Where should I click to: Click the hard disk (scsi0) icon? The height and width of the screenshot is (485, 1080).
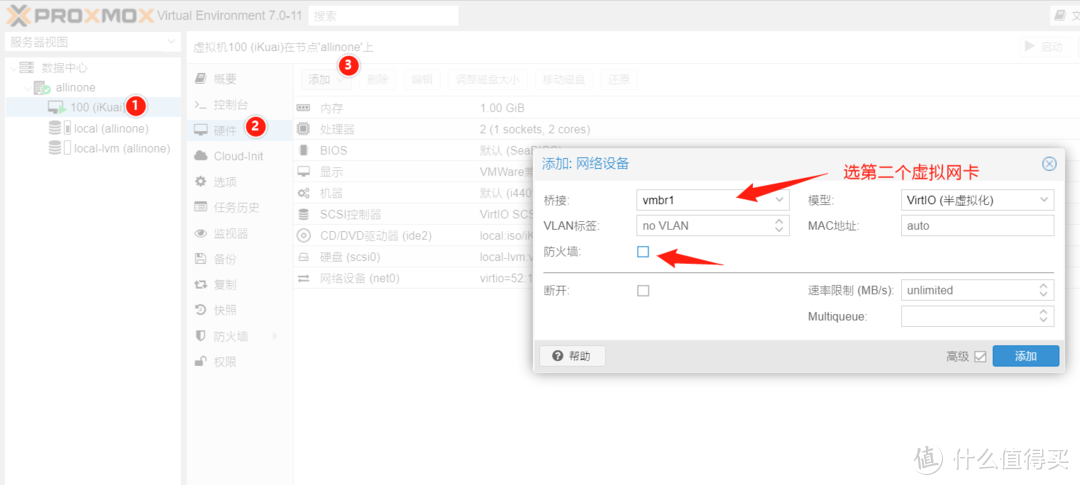coord(303,257)
